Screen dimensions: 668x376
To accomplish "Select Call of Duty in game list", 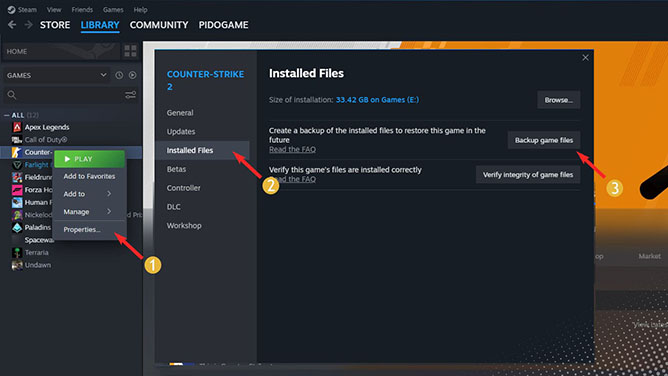I will pyautogui.click(x=46, y=140).
